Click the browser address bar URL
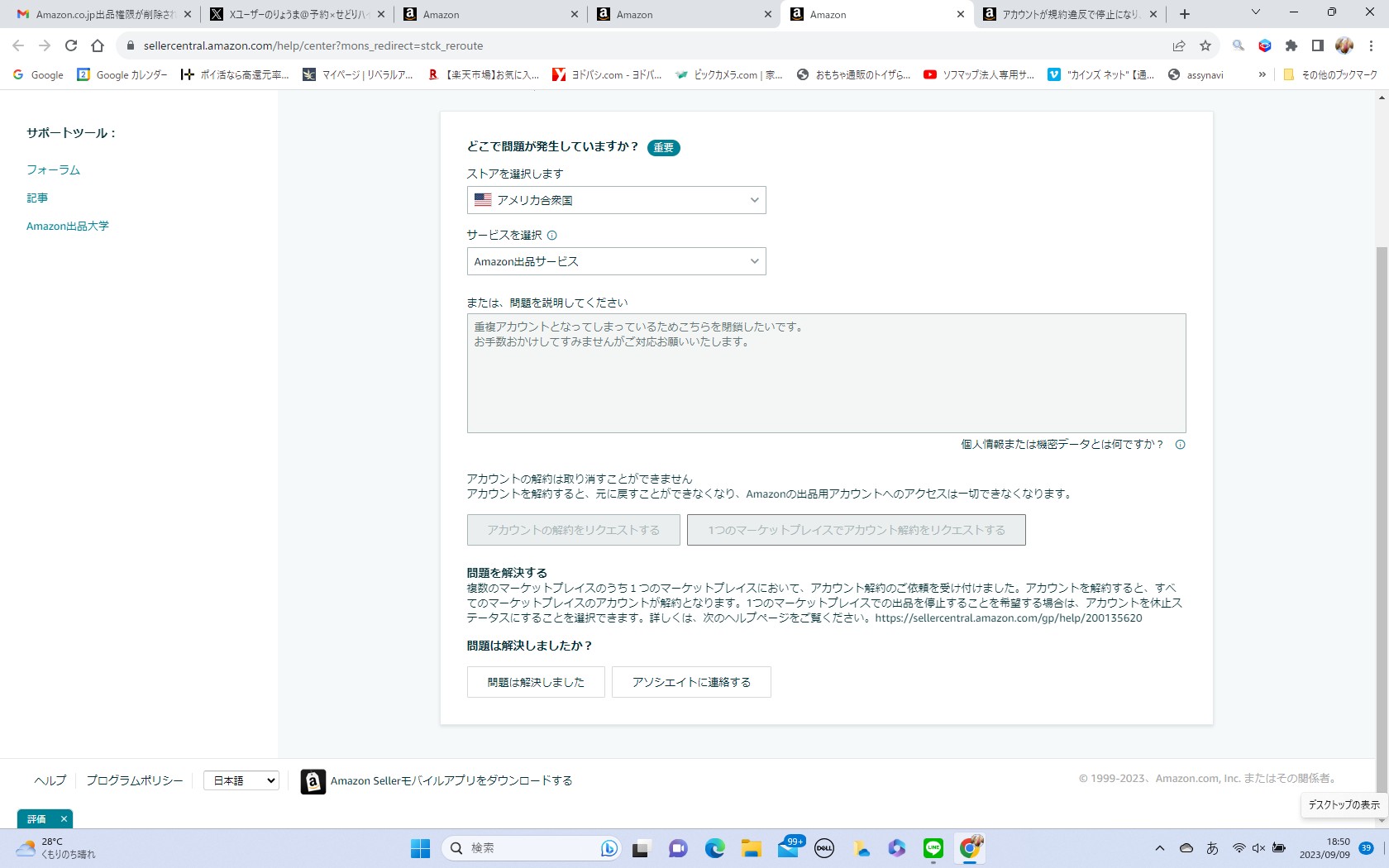The height and width of the screenshot is (868, 1389). (313, 45)
